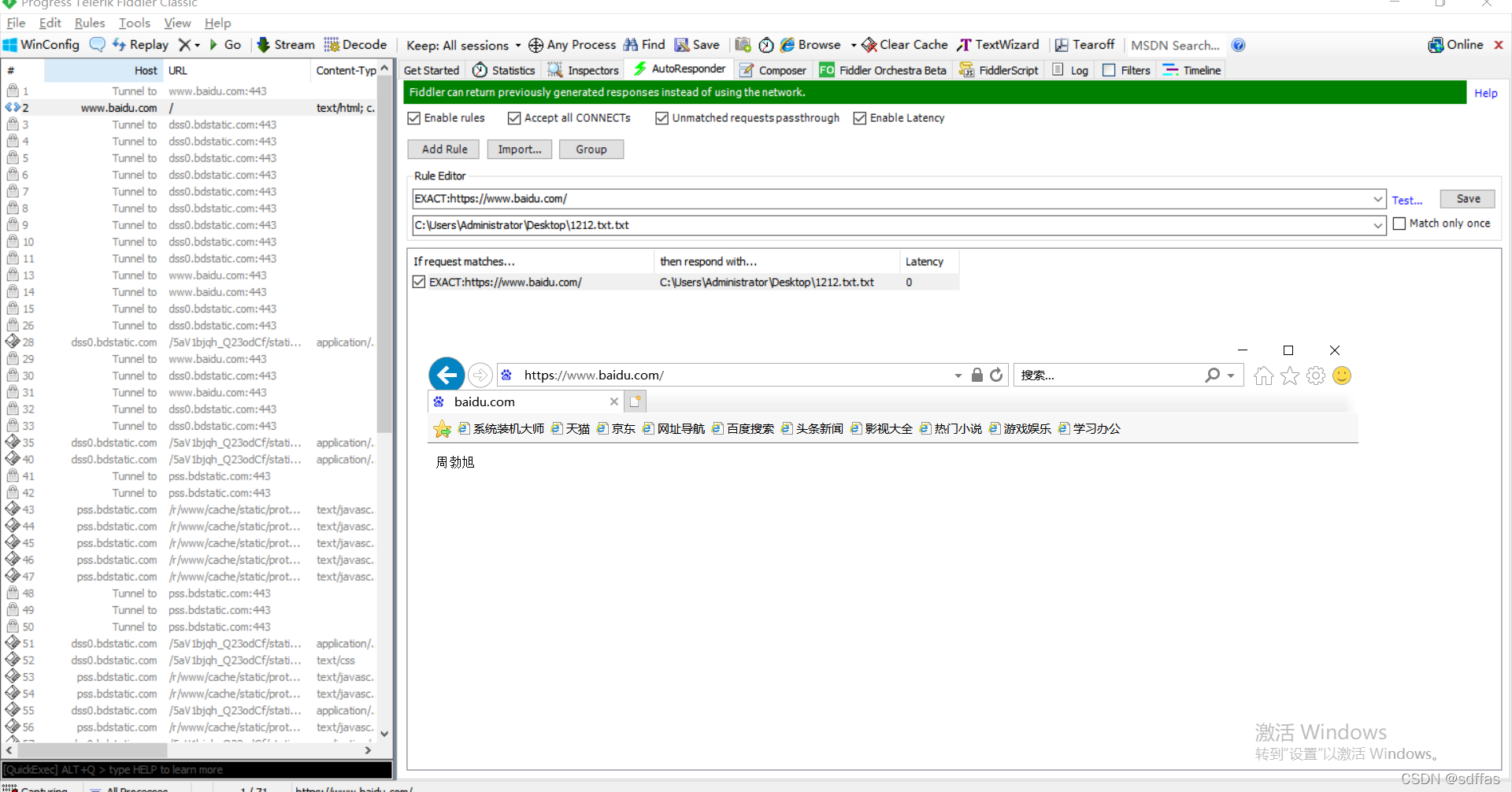This screenshot has width=1512, height=792.
Task: Open the browser address bar dropdown arrow
Action: [958, 376]
